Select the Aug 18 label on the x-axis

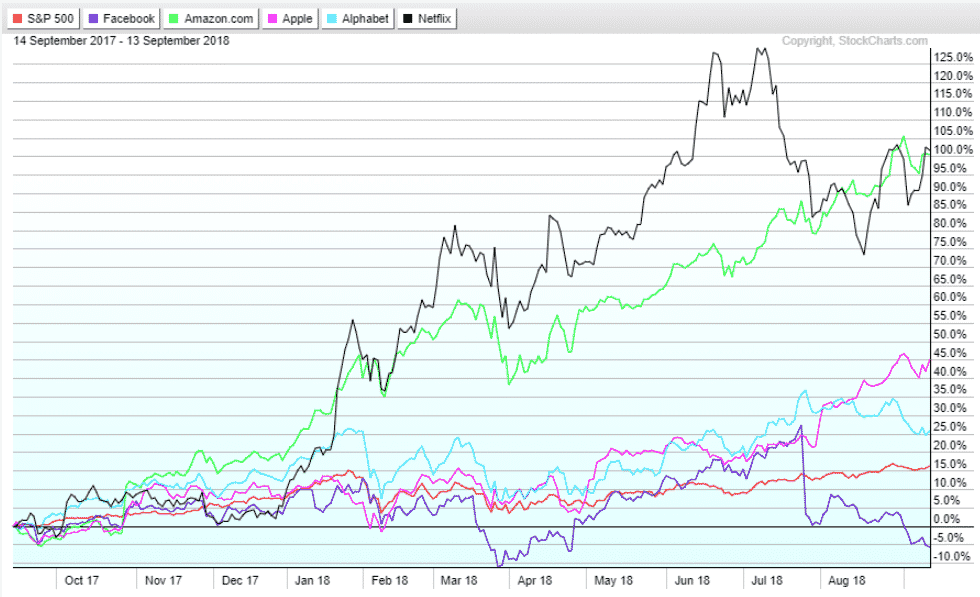coord(846,579)
